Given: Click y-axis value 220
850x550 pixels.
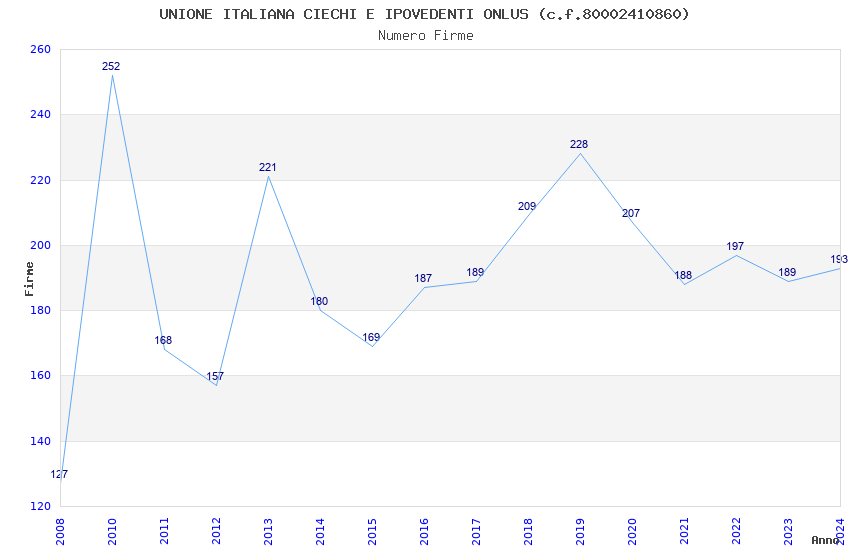Looking at the screenshot, I should coord(41,180).
